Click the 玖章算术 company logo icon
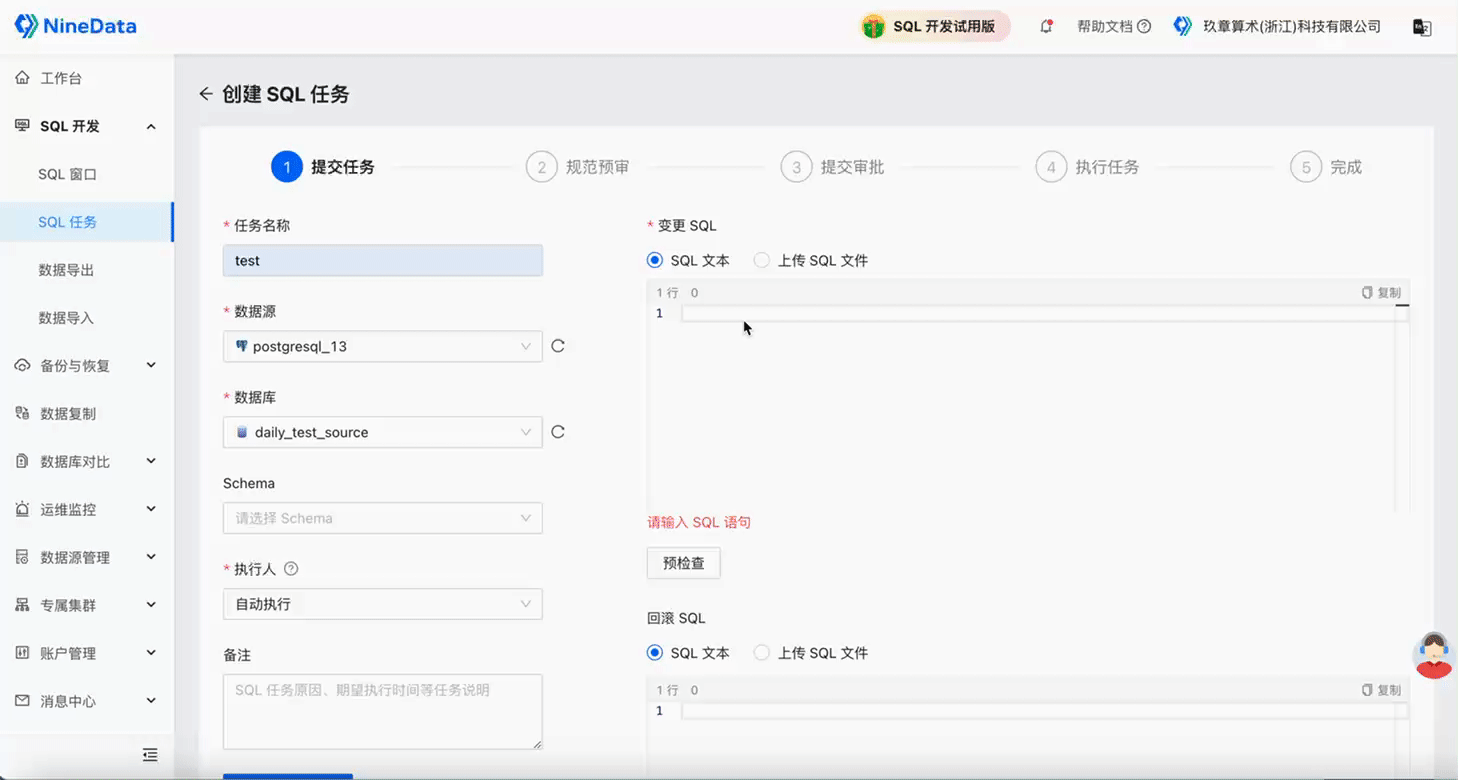Viewport: 1458px width, 780px height. click(1183, 26)
